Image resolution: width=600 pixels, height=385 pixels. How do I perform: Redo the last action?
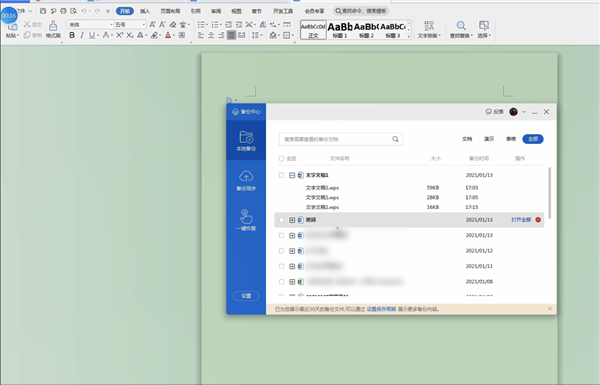point(97,11)
